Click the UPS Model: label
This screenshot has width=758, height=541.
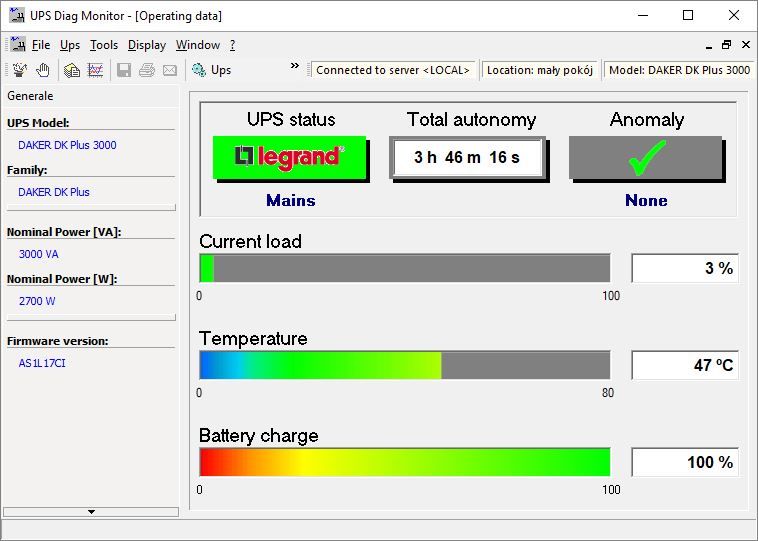pos(38,123)
